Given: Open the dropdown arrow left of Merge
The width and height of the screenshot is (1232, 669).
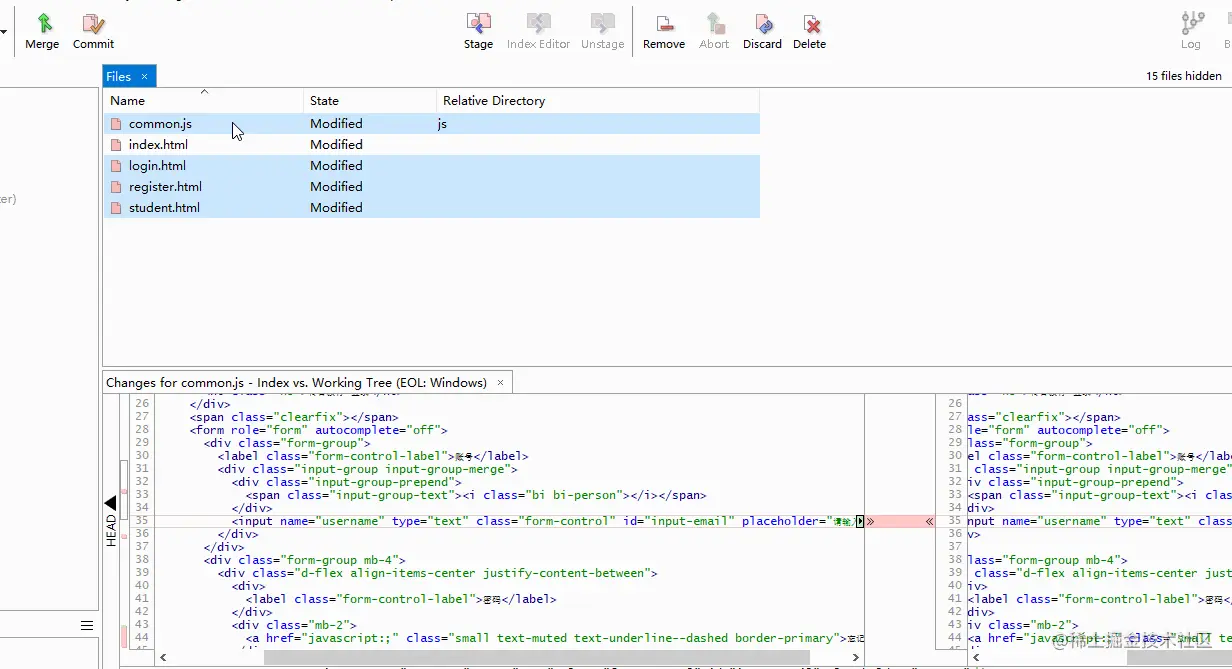Looking at the screenshot, I should (x=4, y=32).
